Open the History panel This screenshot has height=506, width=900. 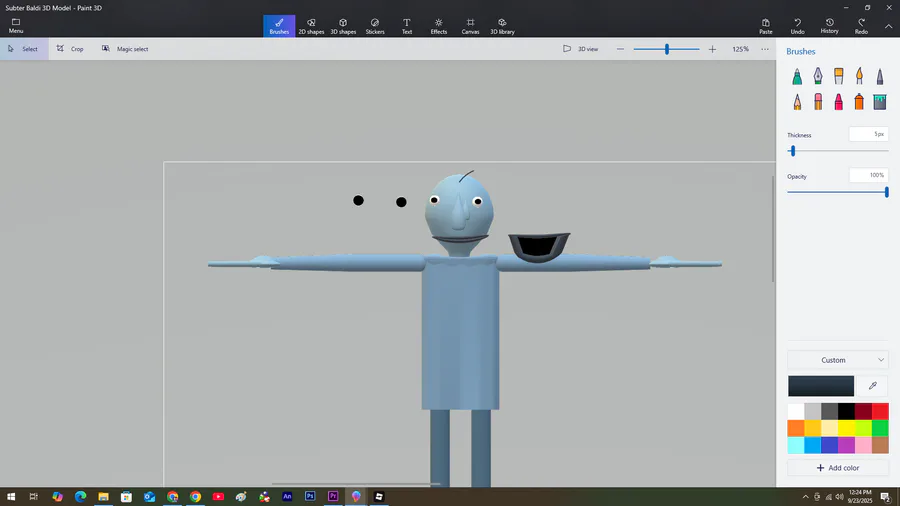point(829,26)
